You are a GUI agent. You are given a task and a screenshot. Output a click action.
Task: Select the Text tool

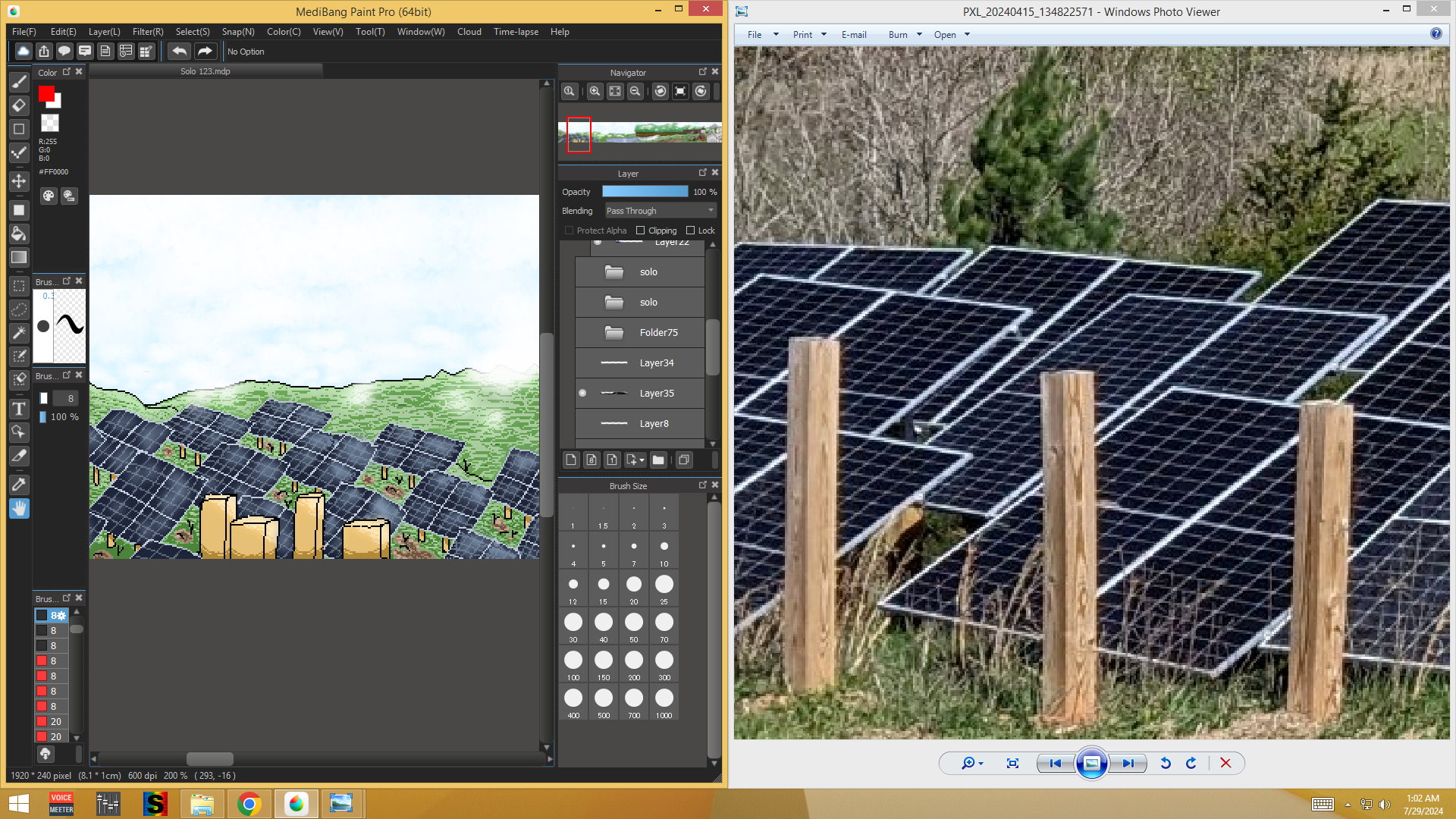tap(19, 409)
